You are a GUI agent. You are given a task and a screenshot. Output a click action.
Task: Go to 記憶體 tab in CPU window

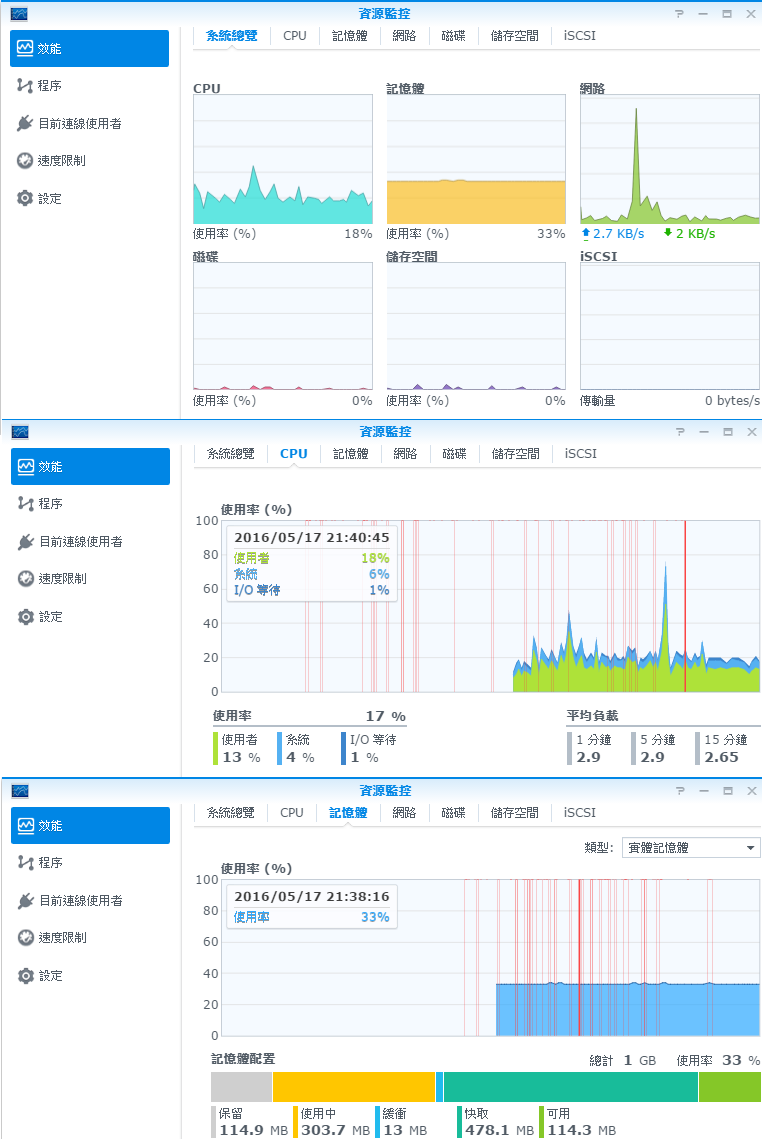[x=351, y=454]
